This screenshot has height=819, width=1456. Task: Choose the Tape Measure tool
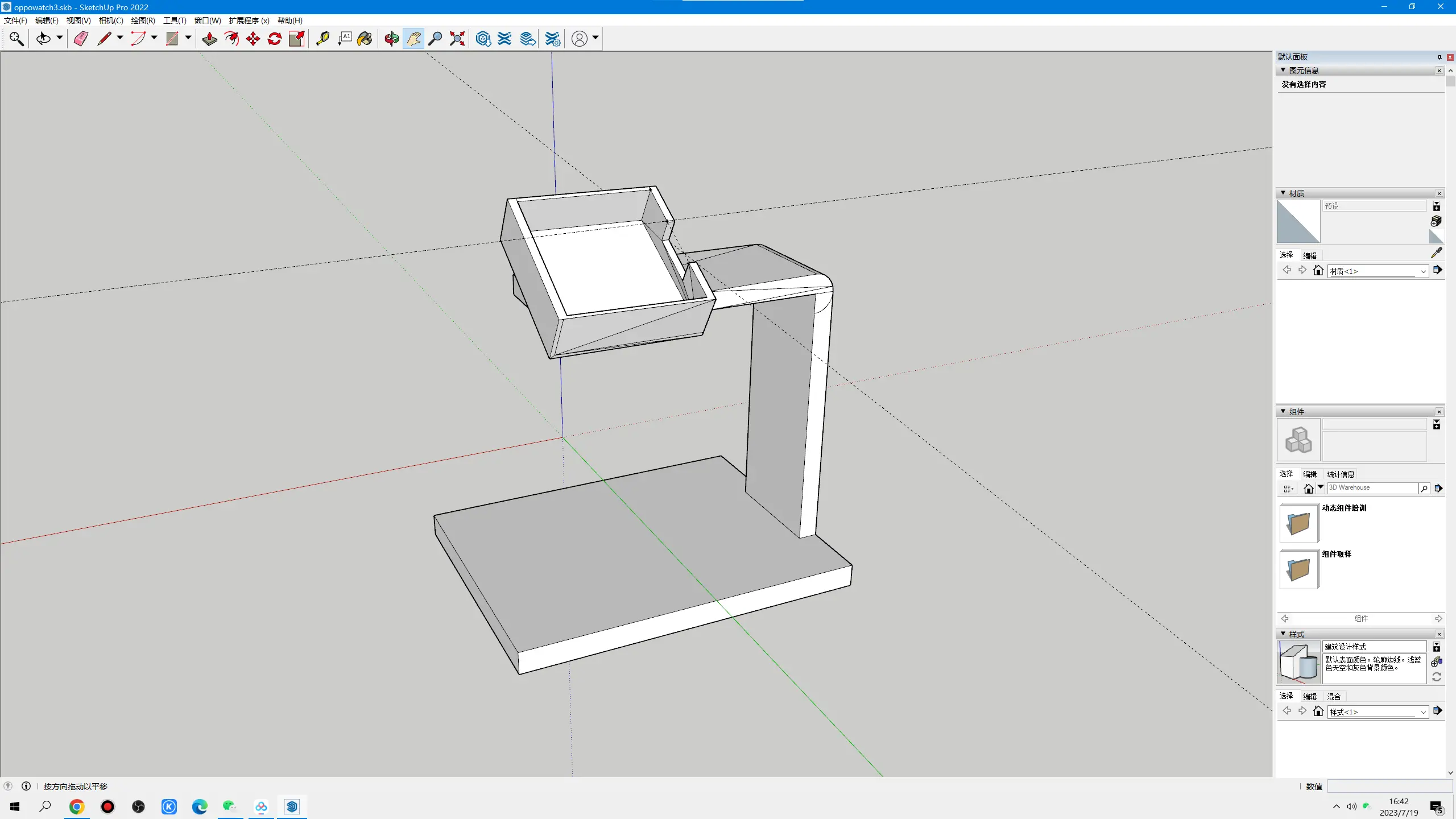[x=322, y=39]
